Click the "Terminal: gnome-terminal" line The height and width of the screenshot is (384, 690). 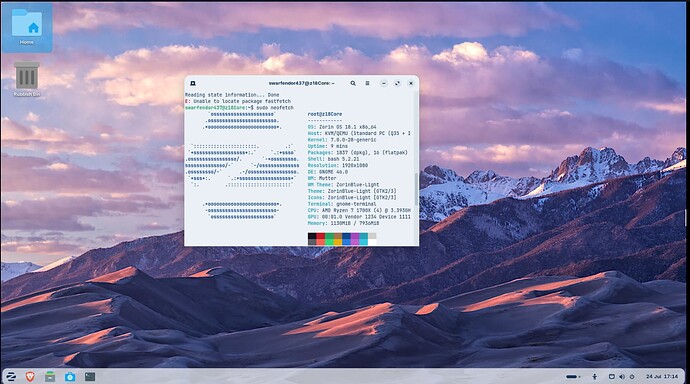click(x=342, y=204)
